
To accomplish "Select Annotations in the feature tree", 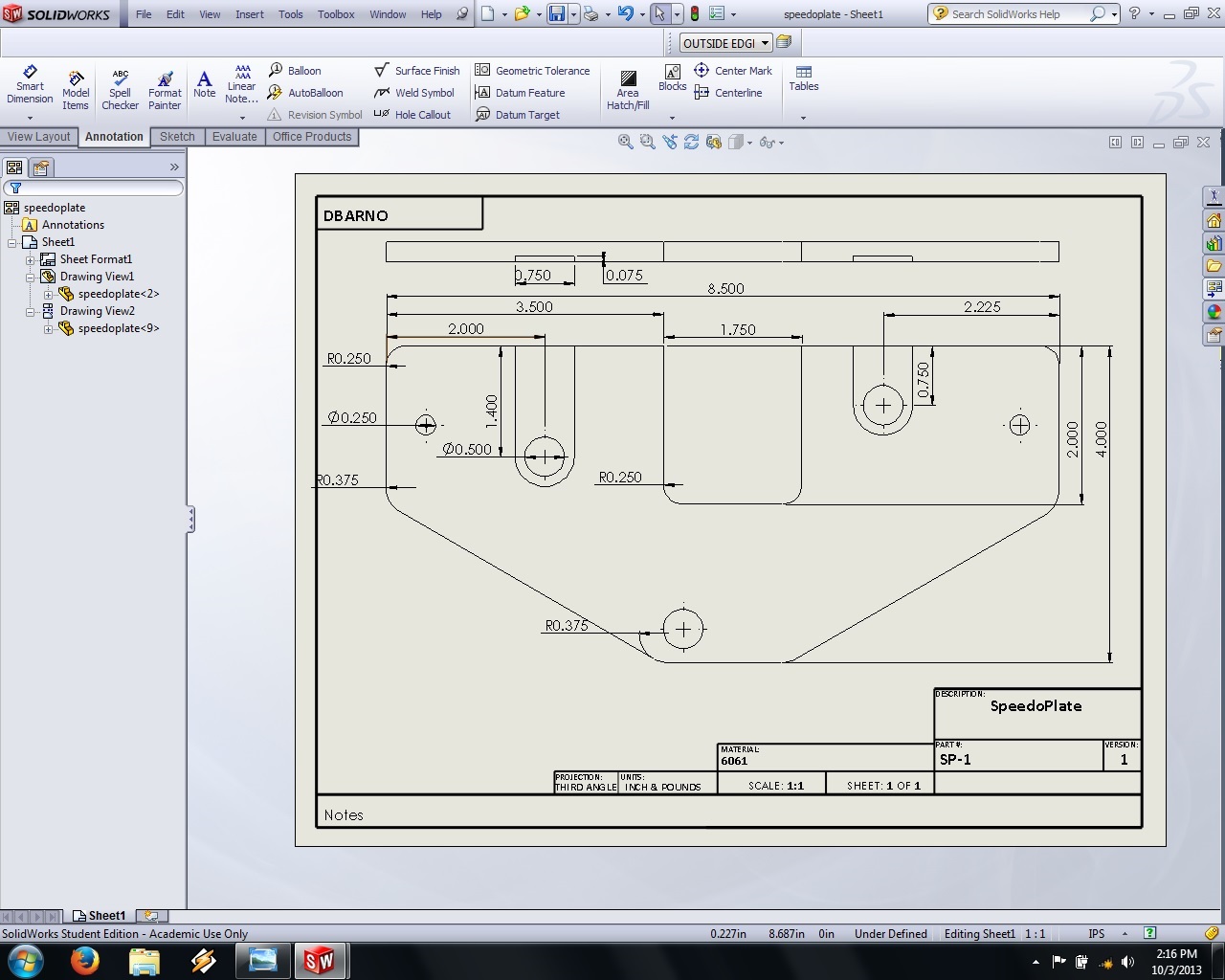I will tap(73, 225).
